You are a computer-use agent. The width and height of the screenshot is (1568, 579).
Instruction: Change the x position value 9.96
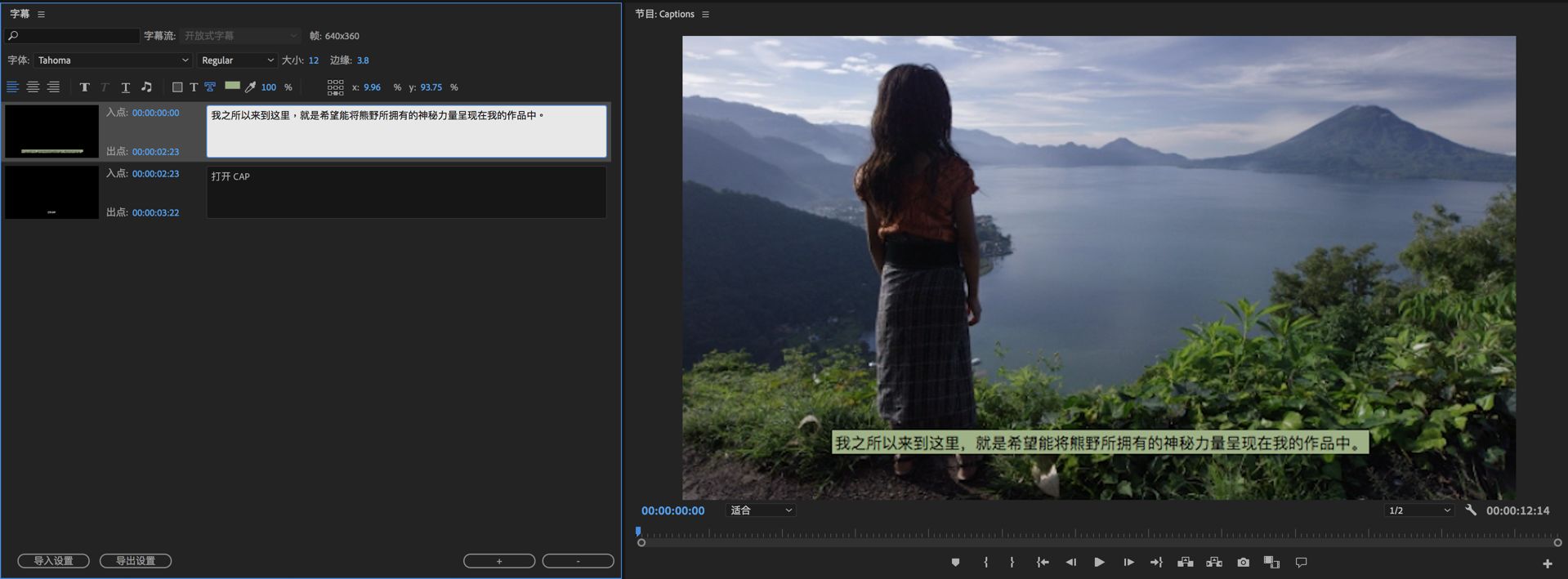[372, 87]
